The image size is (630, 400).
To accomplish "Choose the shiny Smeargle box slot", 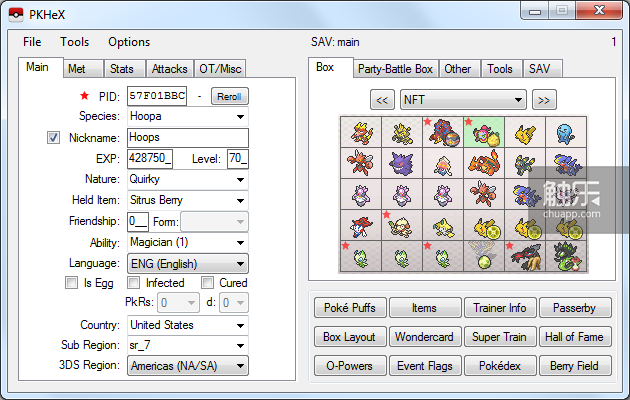I will tap(402, 225).
